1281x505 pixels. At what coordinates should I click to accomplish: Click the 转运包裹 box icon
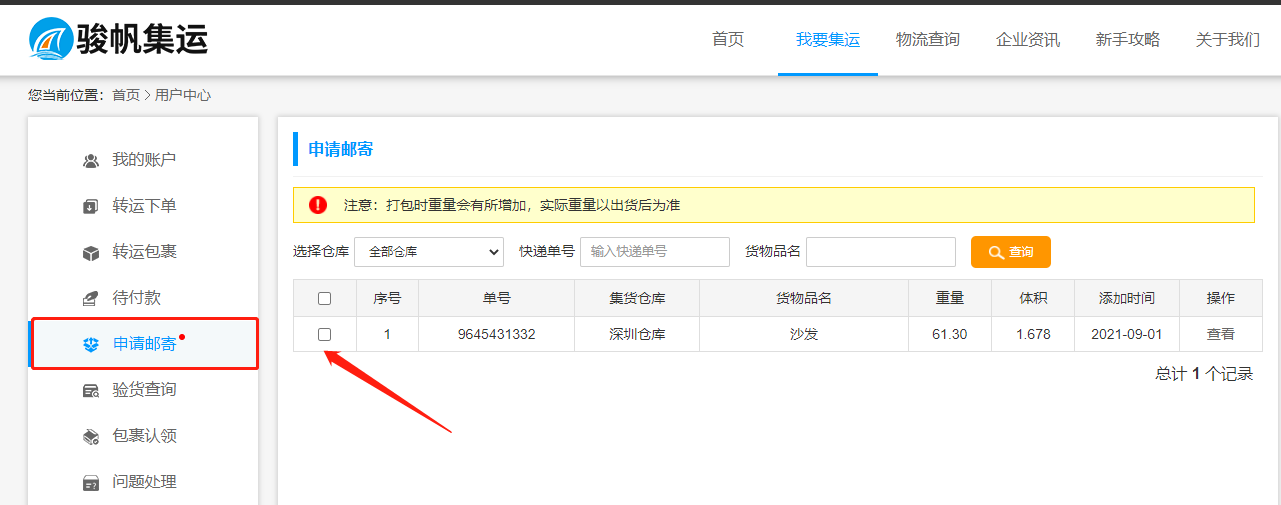coord(91,253)
